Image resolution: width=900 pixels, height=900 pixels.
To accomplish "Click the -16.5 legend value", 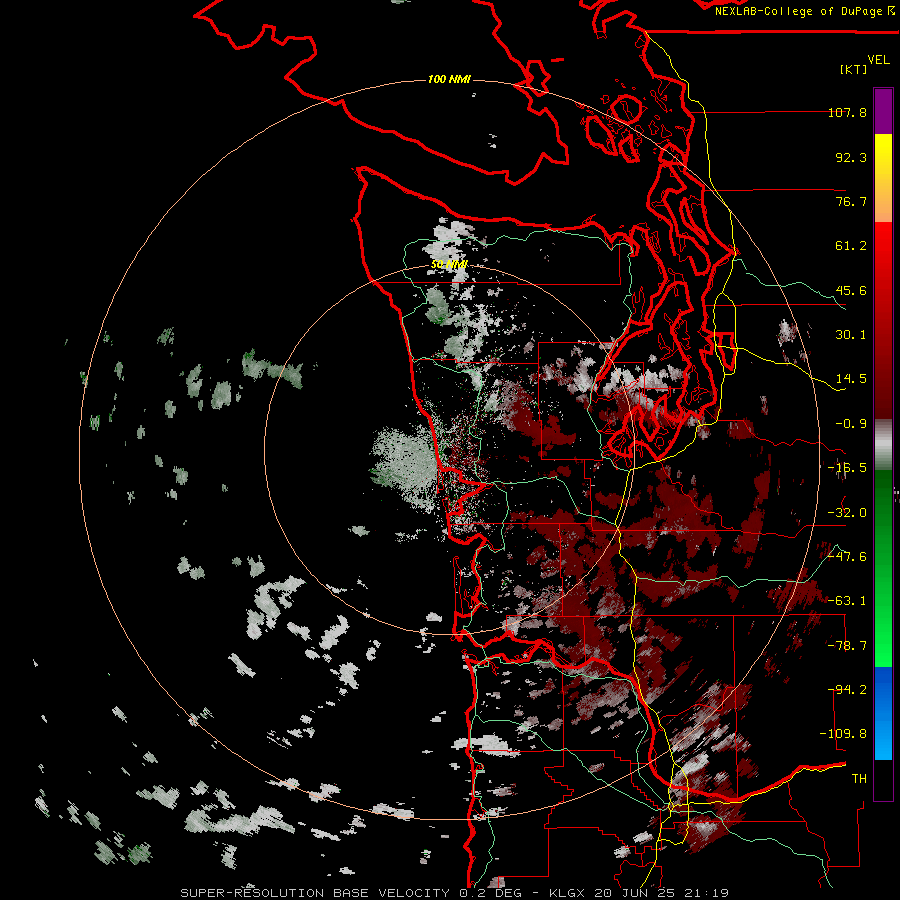I will click(847, 468).
